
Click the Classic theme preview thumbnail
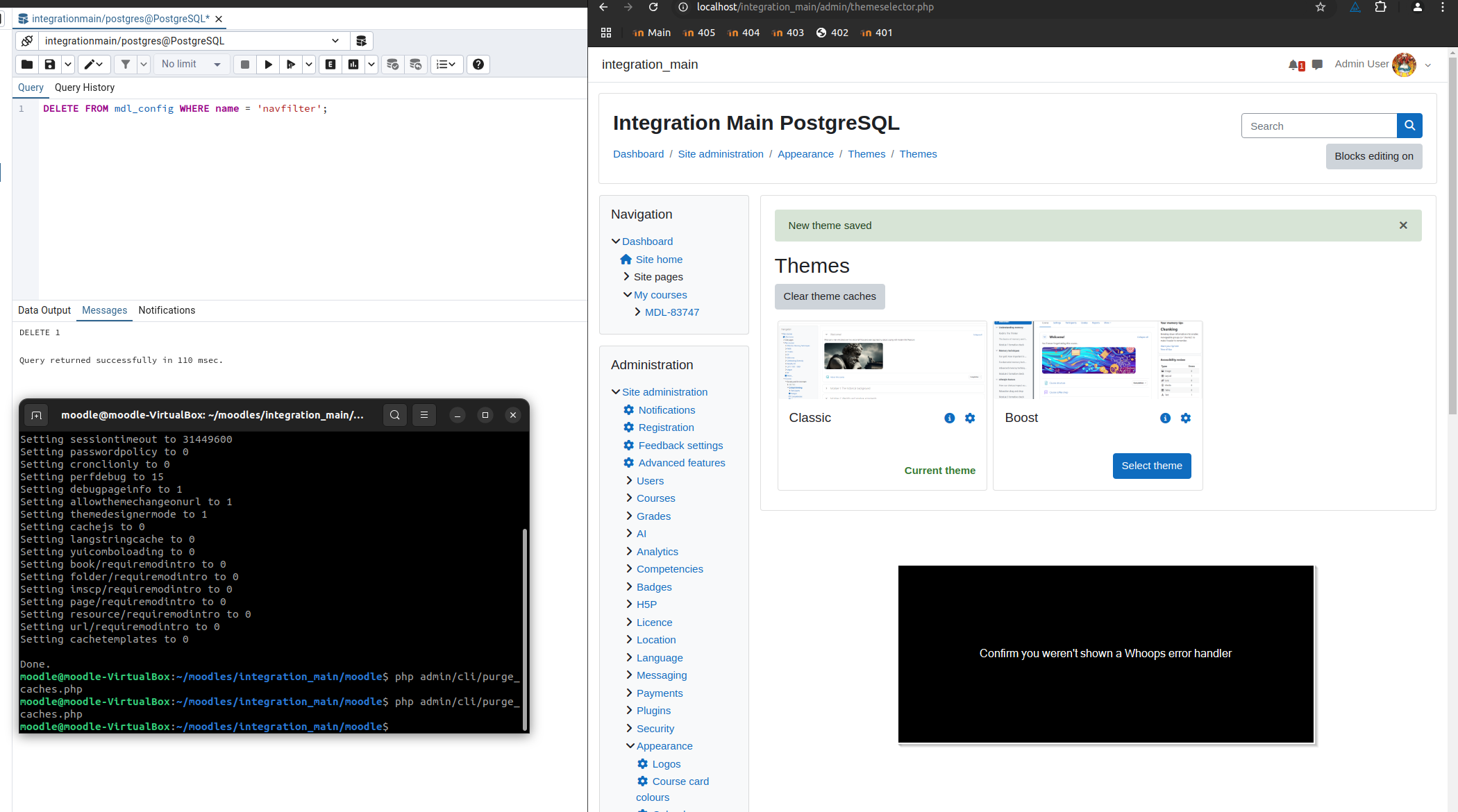(882, 360)
